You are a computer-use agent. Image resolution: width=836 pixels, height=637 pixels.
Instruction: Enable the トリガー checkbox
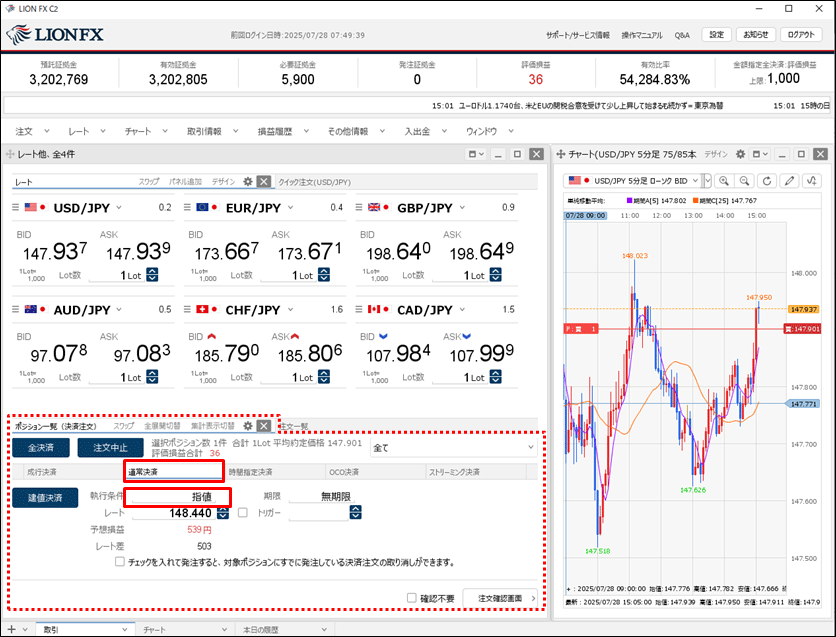242,513
